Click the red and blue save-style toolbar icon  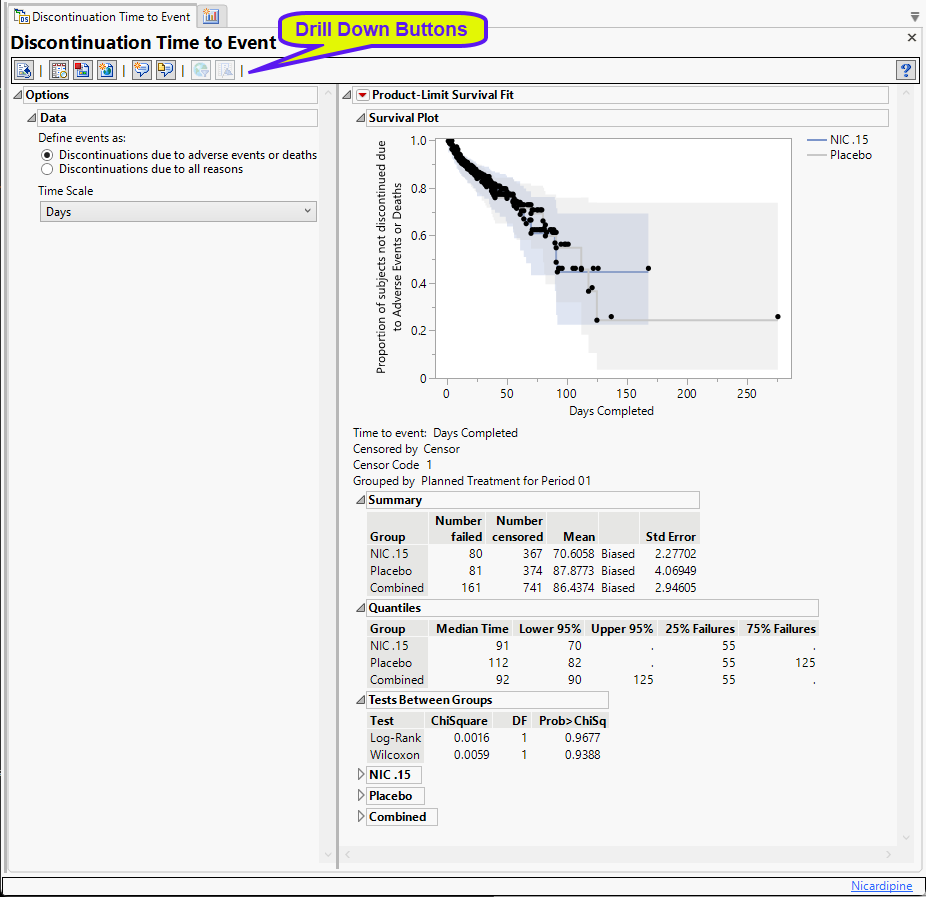click(82, 70)
